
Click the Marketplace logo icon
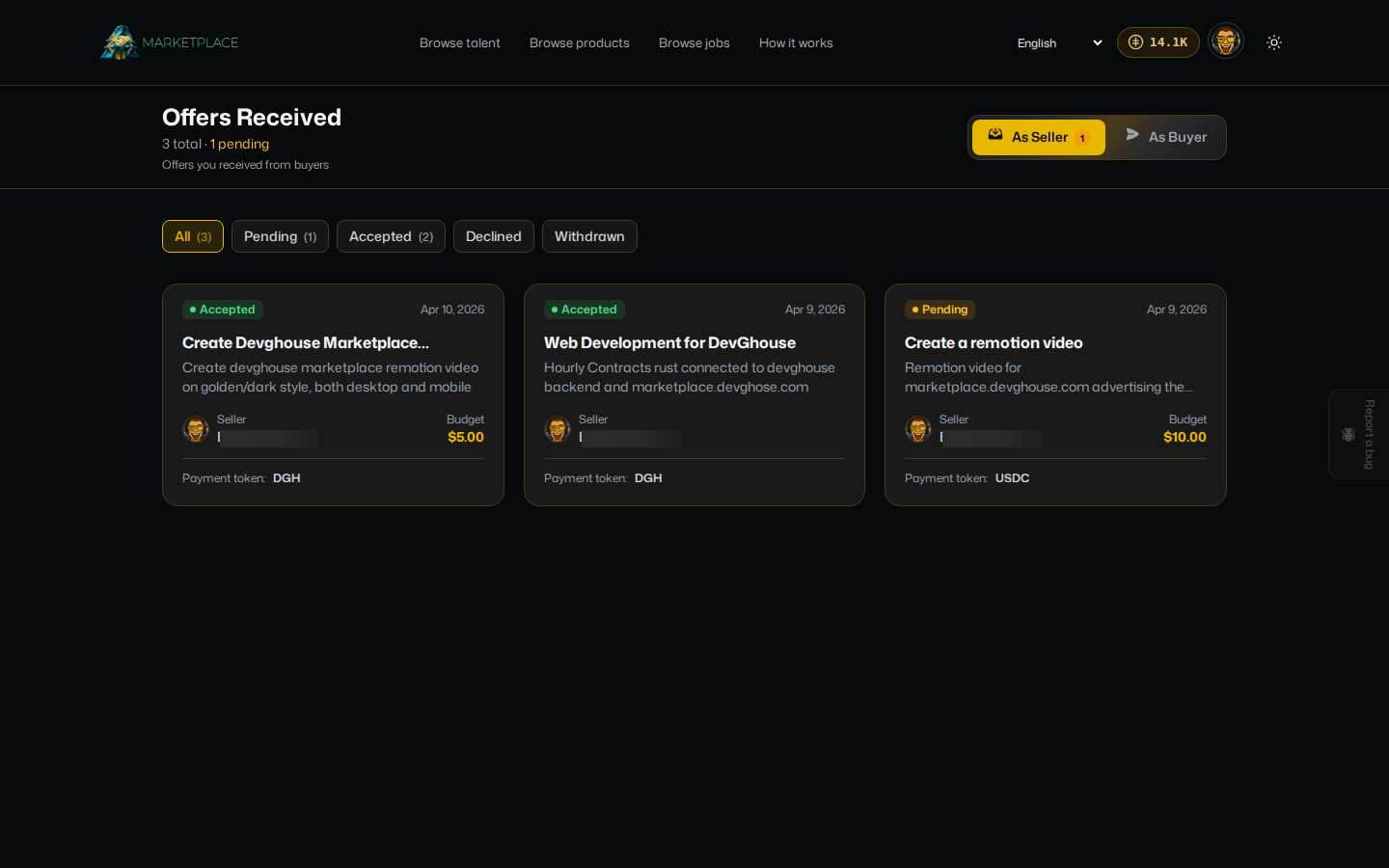coord(120,42)
